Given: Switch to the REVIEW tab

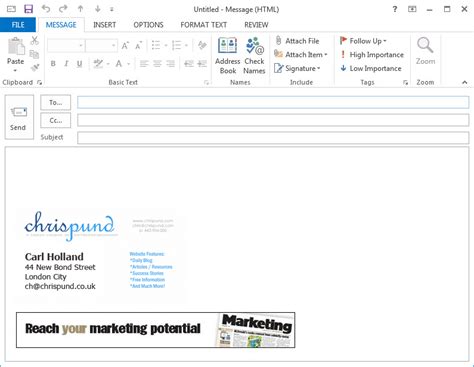Looking at the screenshot, I should [256, 25].
